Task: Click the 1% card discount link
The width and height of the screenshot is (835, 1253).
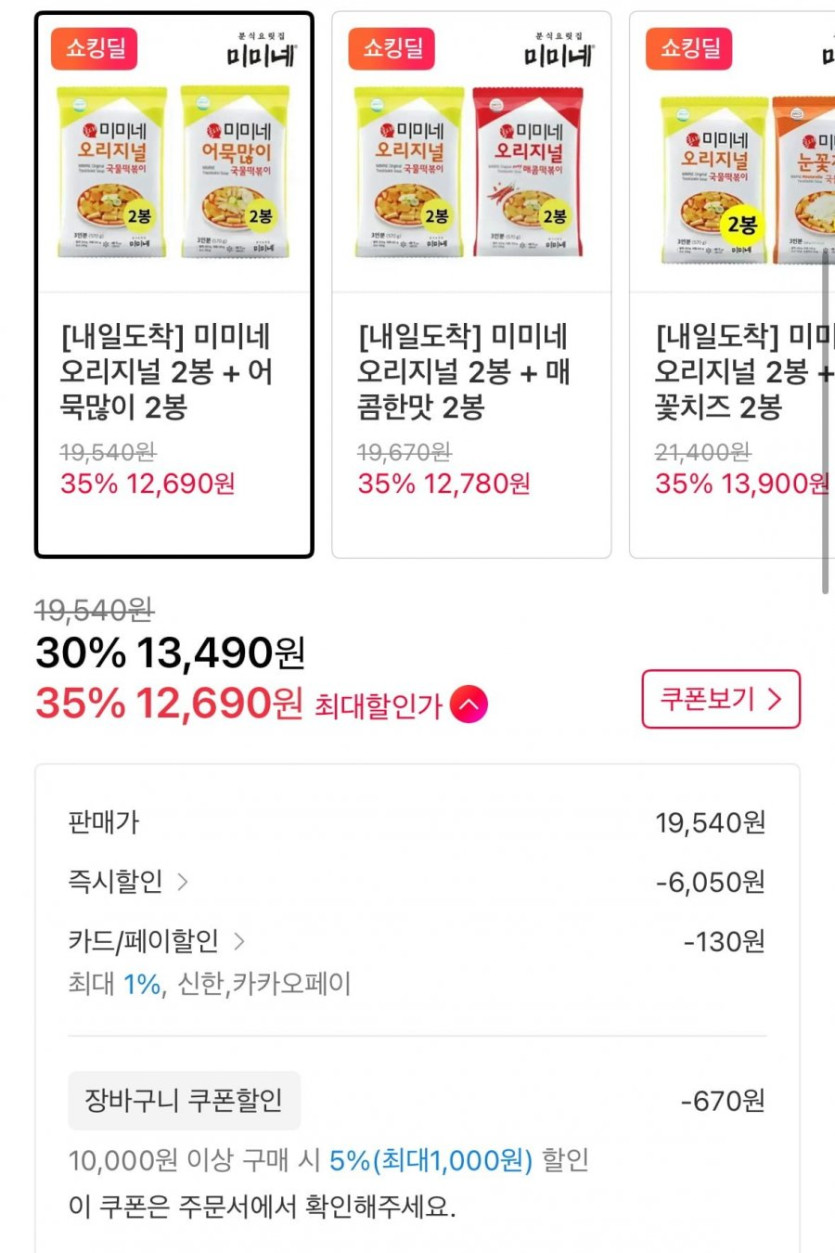Action: [142, 985]
